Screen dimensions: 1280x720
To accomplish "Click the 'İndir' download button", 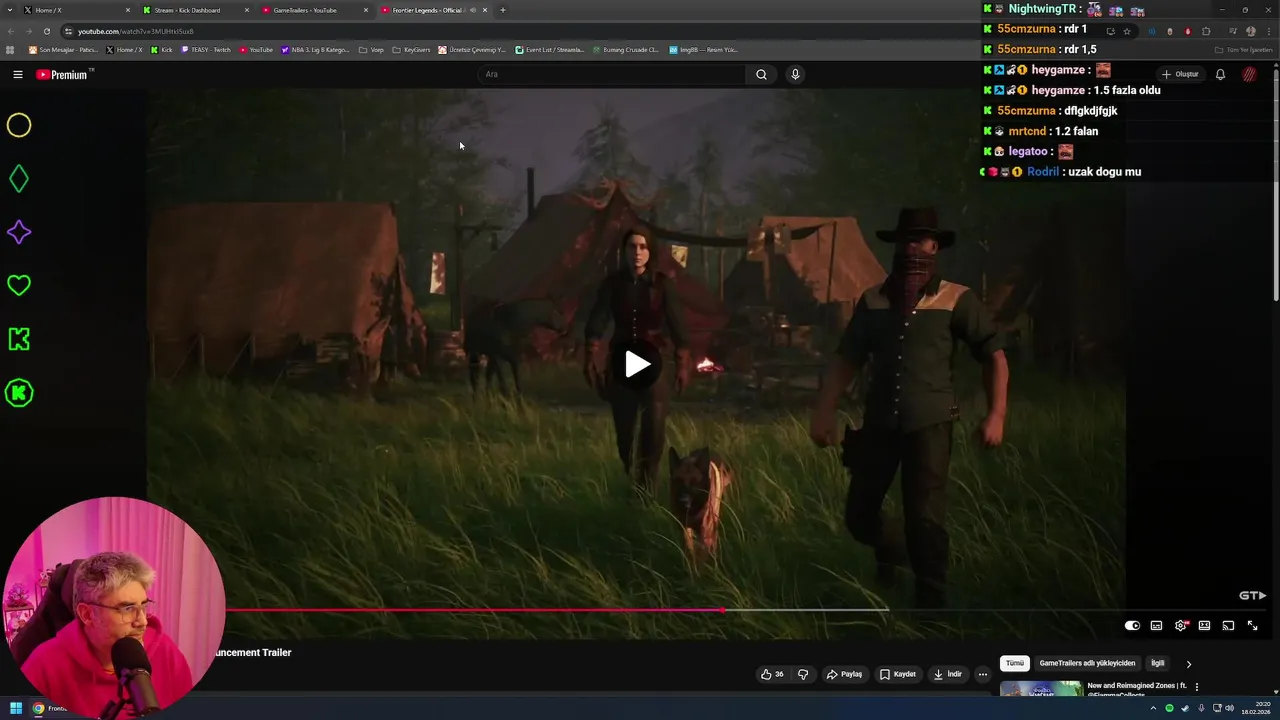I will [x=948, y=674].
